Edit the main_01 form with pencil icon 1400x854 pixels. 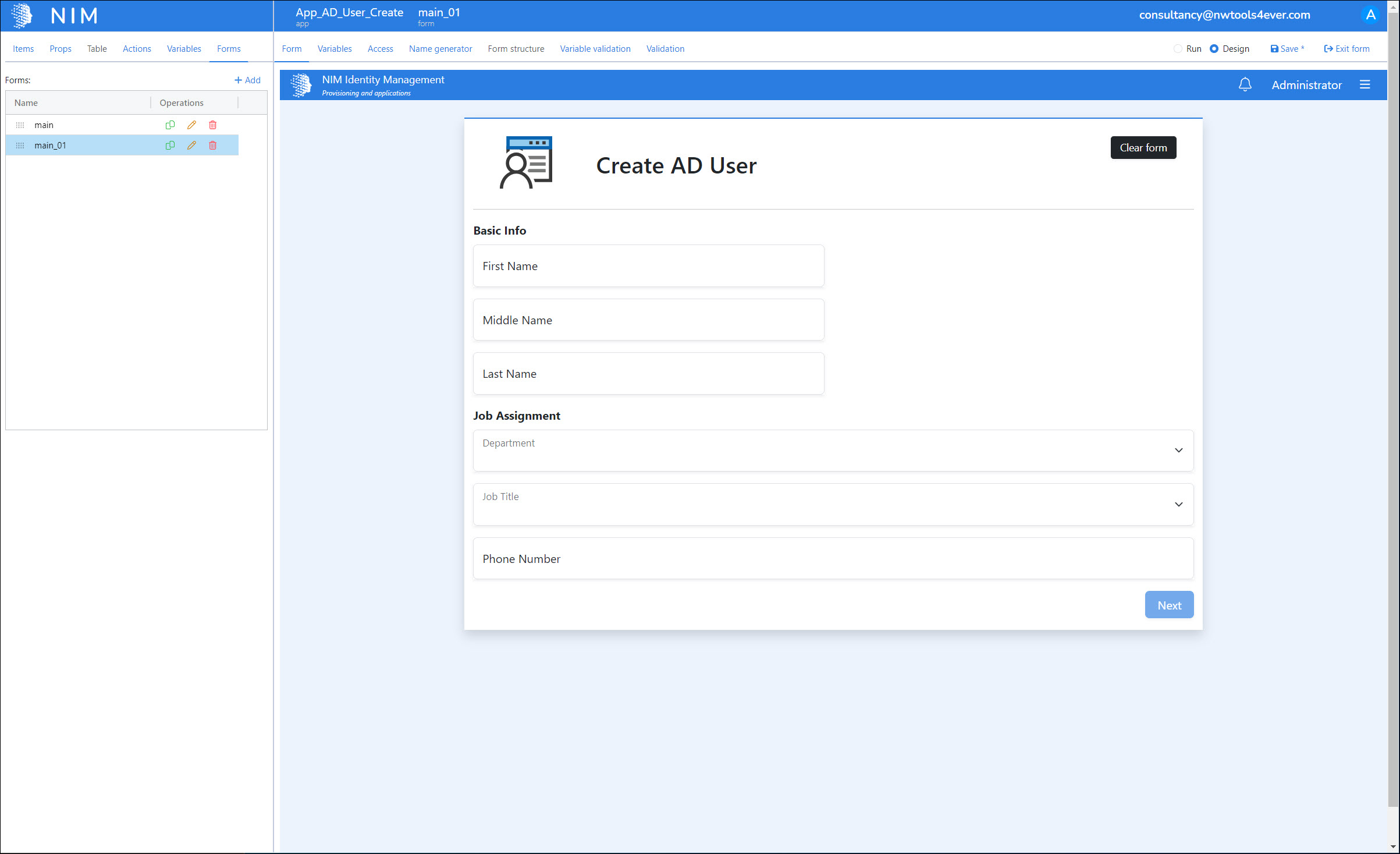(191, 145)
